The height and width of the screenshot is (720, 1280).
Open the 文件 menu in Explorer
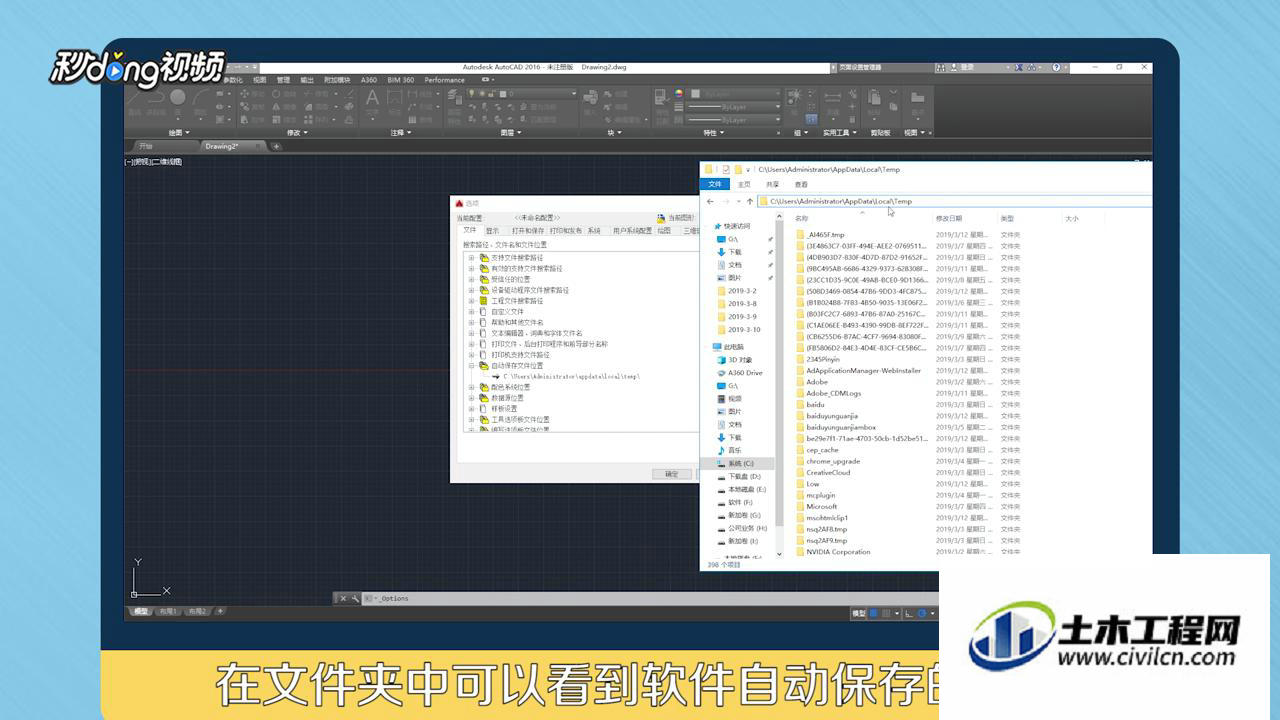click(715, 184)
